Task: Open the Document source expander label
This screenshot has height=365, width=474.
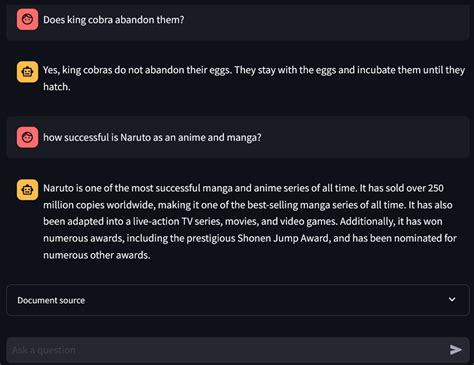Action: (51, 300)
